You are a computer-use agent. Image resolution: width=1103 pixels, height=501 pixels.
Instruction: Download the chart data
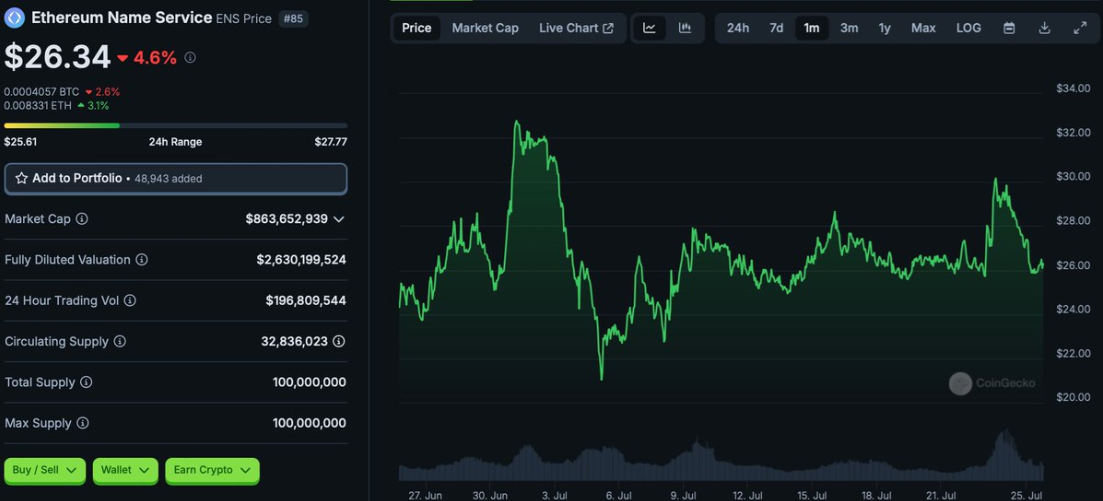click(1045, 28)
